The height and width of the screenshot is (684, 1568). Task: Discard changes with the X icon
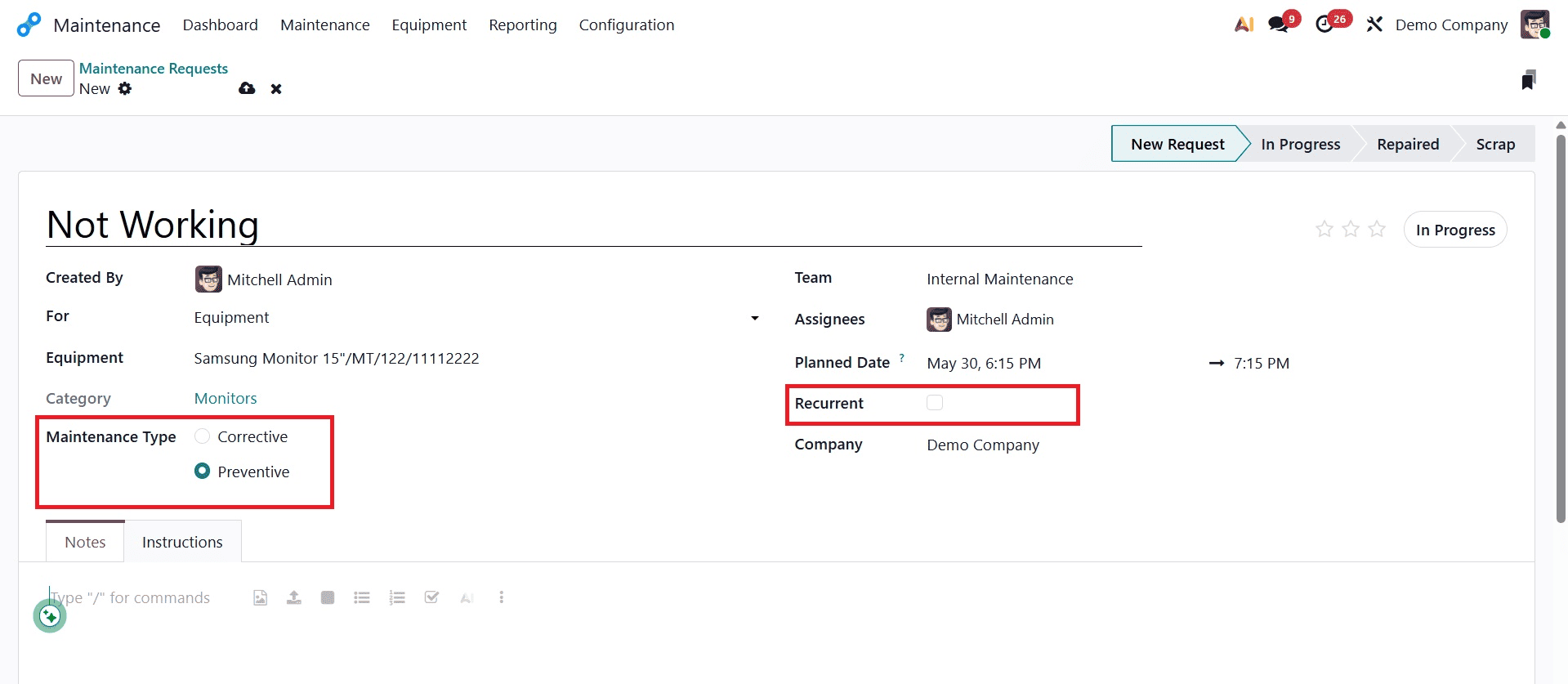276,88
